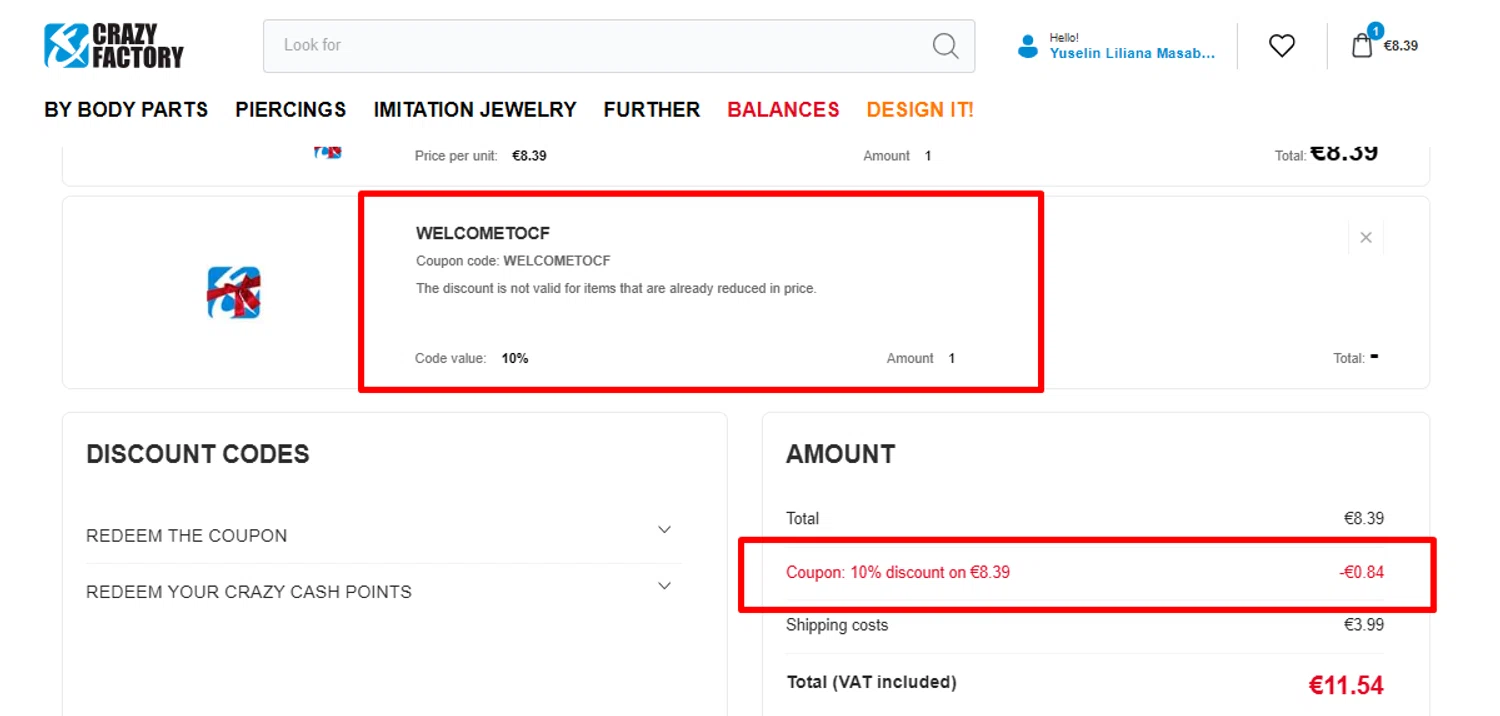Screen dimensions: 1500x716
Task: Open the By Body Parts menu
Action: pos(126,110)
